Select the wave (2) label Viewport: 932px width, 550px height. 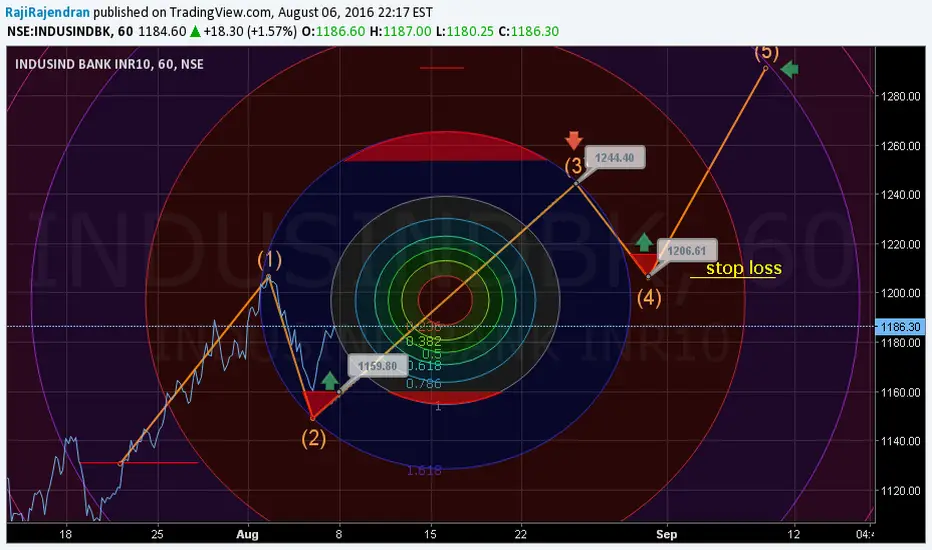[x=313, y=438]
